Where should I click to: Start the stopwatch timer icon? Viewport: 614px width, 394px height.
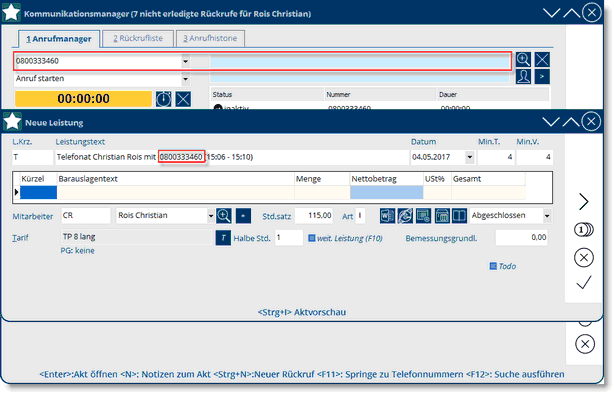pos(163,99)
